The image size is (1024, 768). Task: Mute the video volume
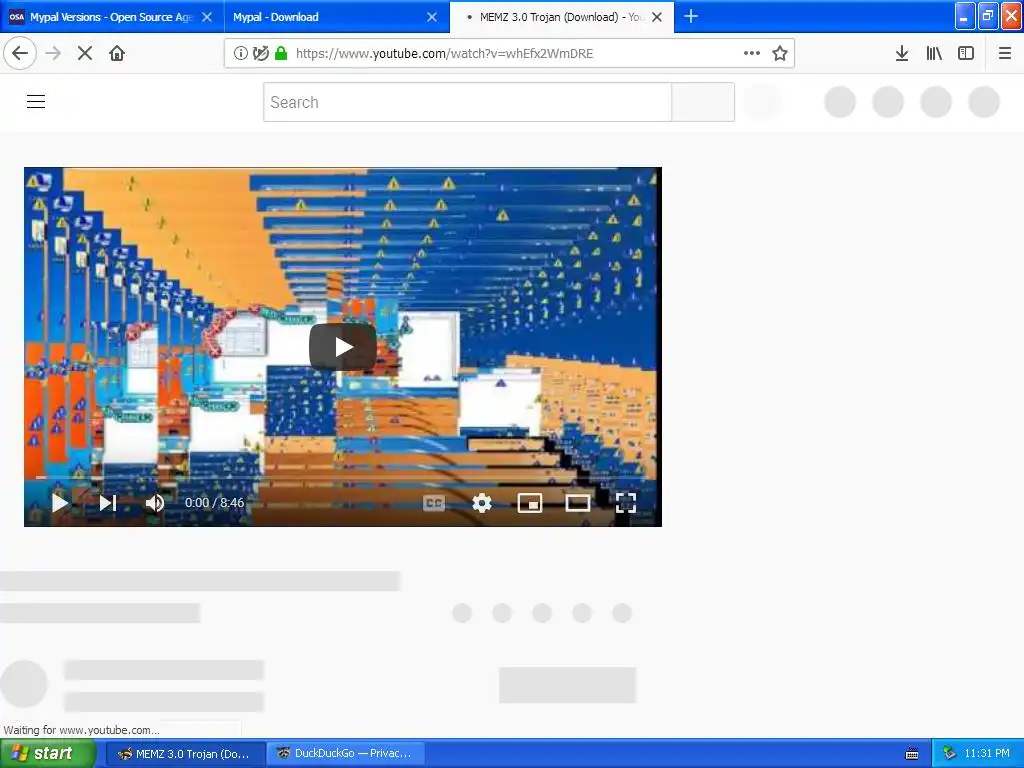coord(155,503)
